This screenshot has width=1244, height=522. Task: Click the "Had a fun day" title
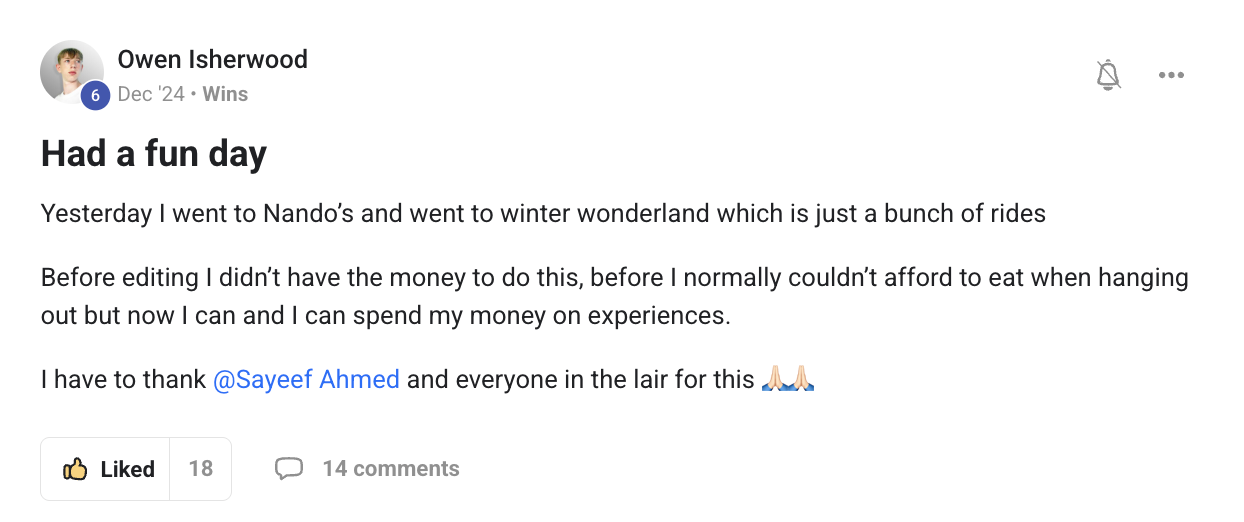coord(154,154)
